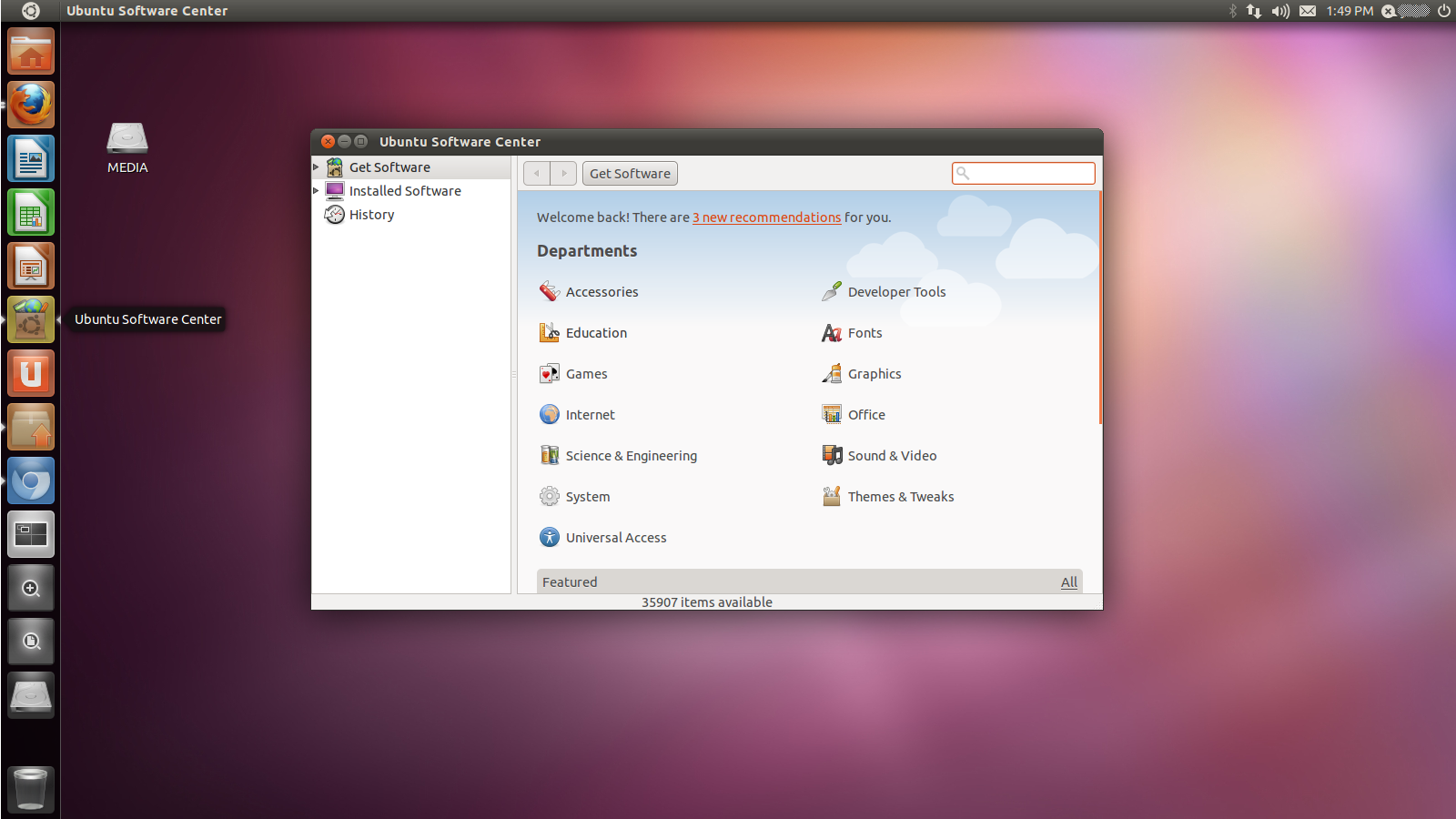Open the 3 new recommendations link
This screenshot has width=1456, height=819.
coord(766,217)
